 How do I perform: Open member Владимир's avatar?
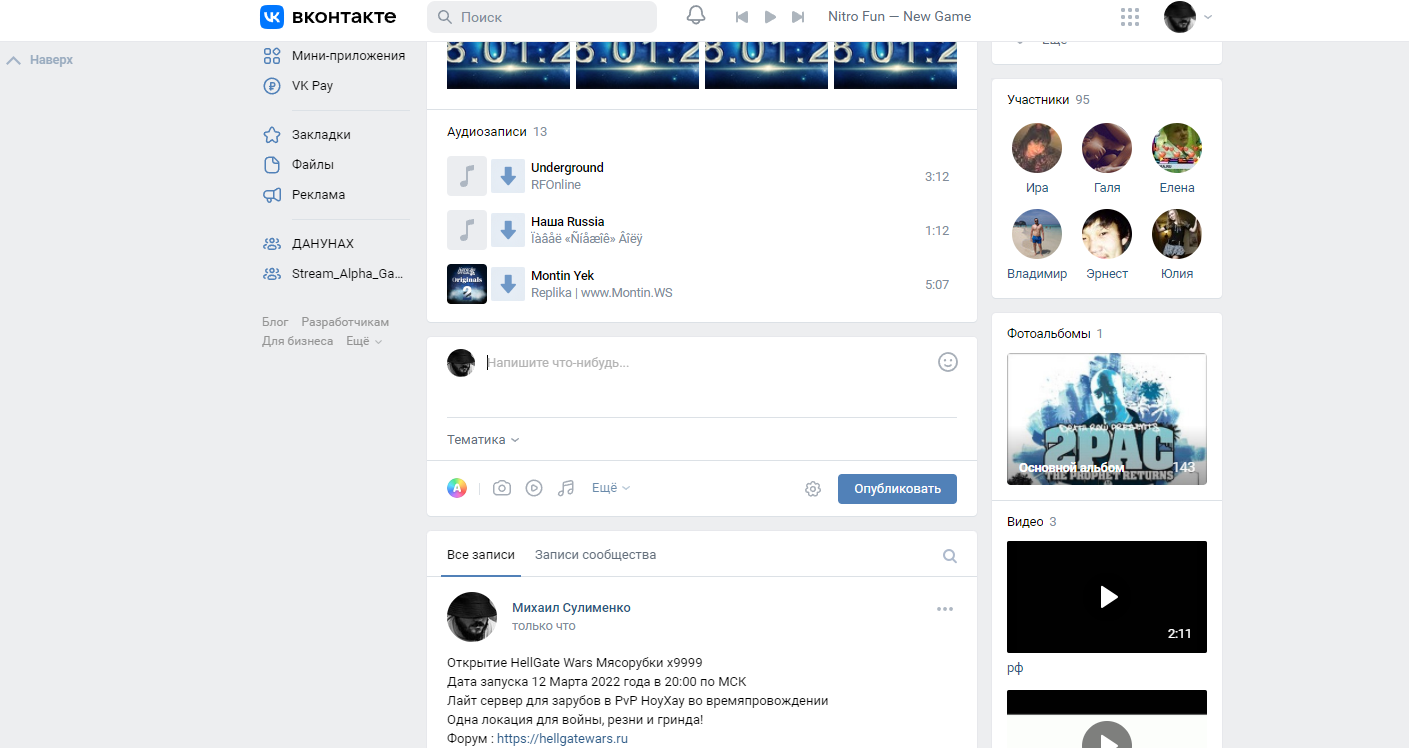coord(1037,235)
